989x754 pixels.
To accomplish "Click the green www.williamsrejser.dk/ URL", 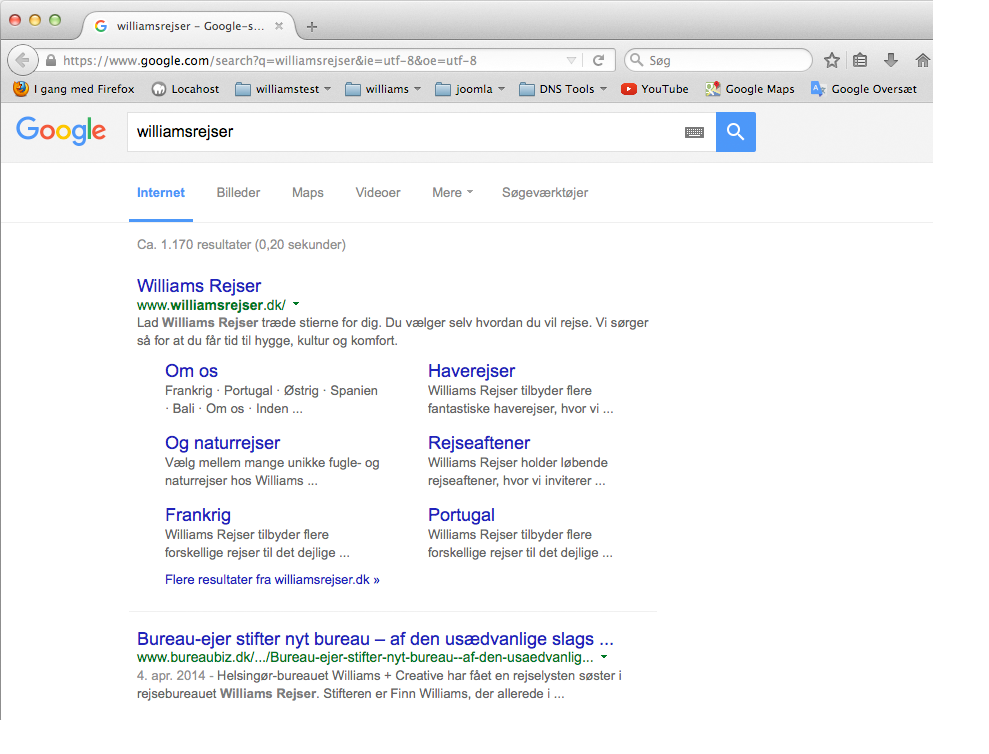I will point(211,305).
